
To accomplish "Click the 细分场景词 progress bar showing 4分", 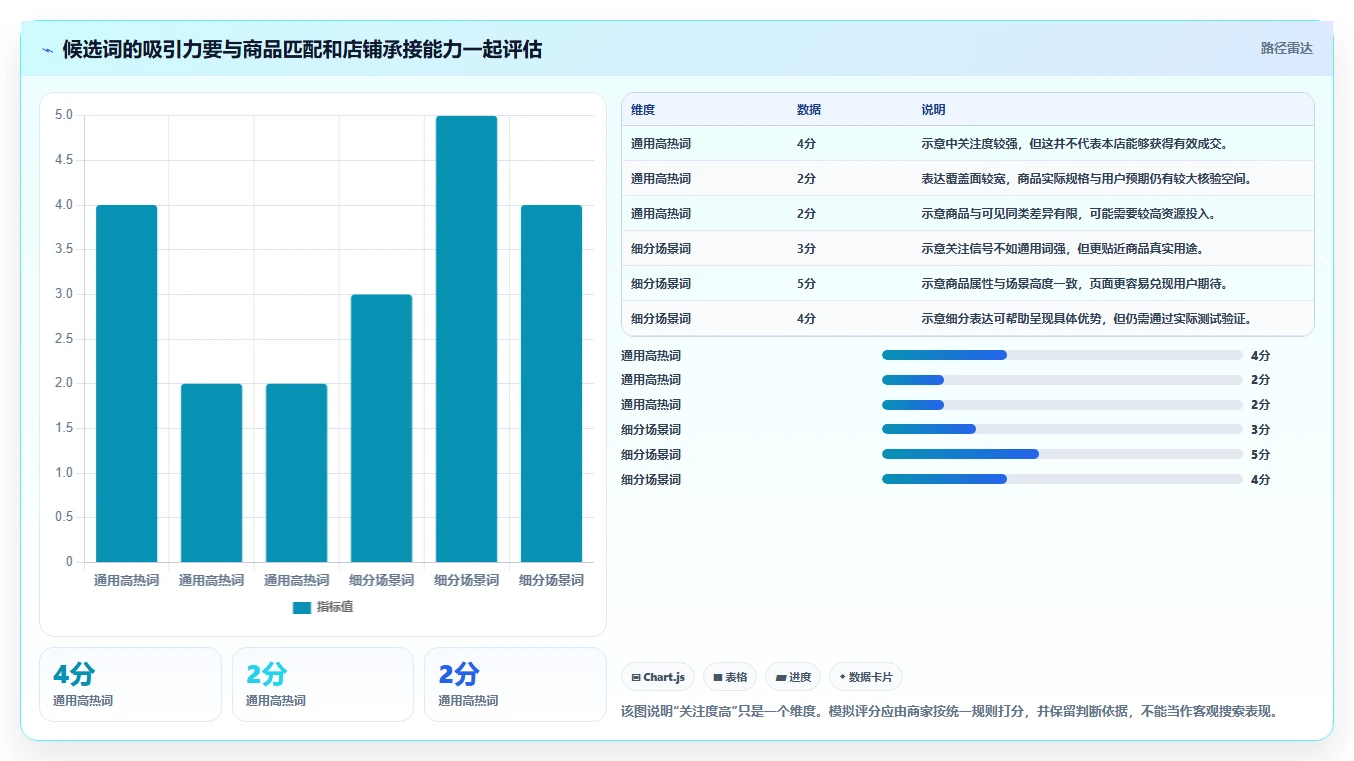I will [1062, 479].
